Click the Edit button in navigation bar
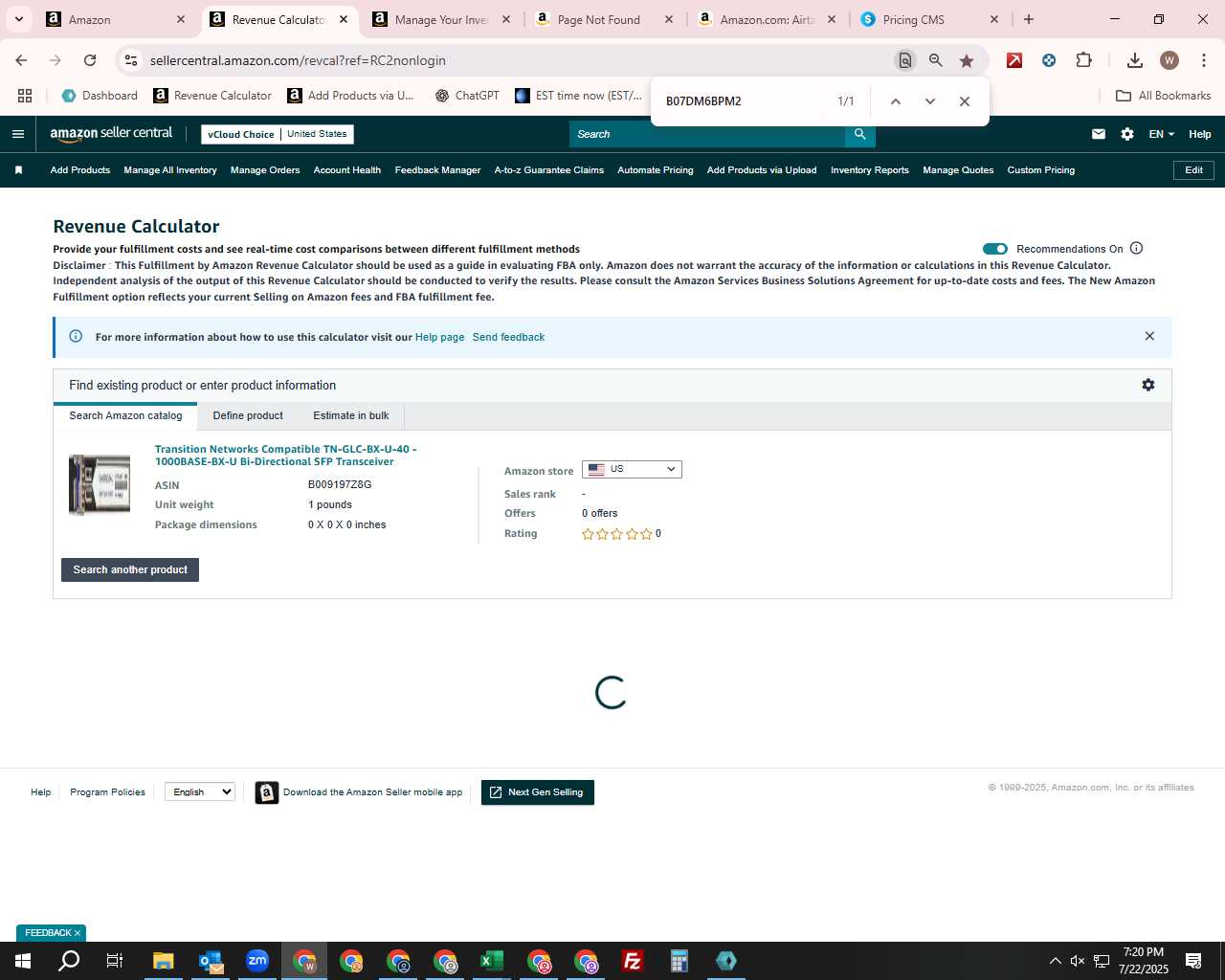Image resolution: width=1225 pixels, height=980 pixels. pos(1194,170)
